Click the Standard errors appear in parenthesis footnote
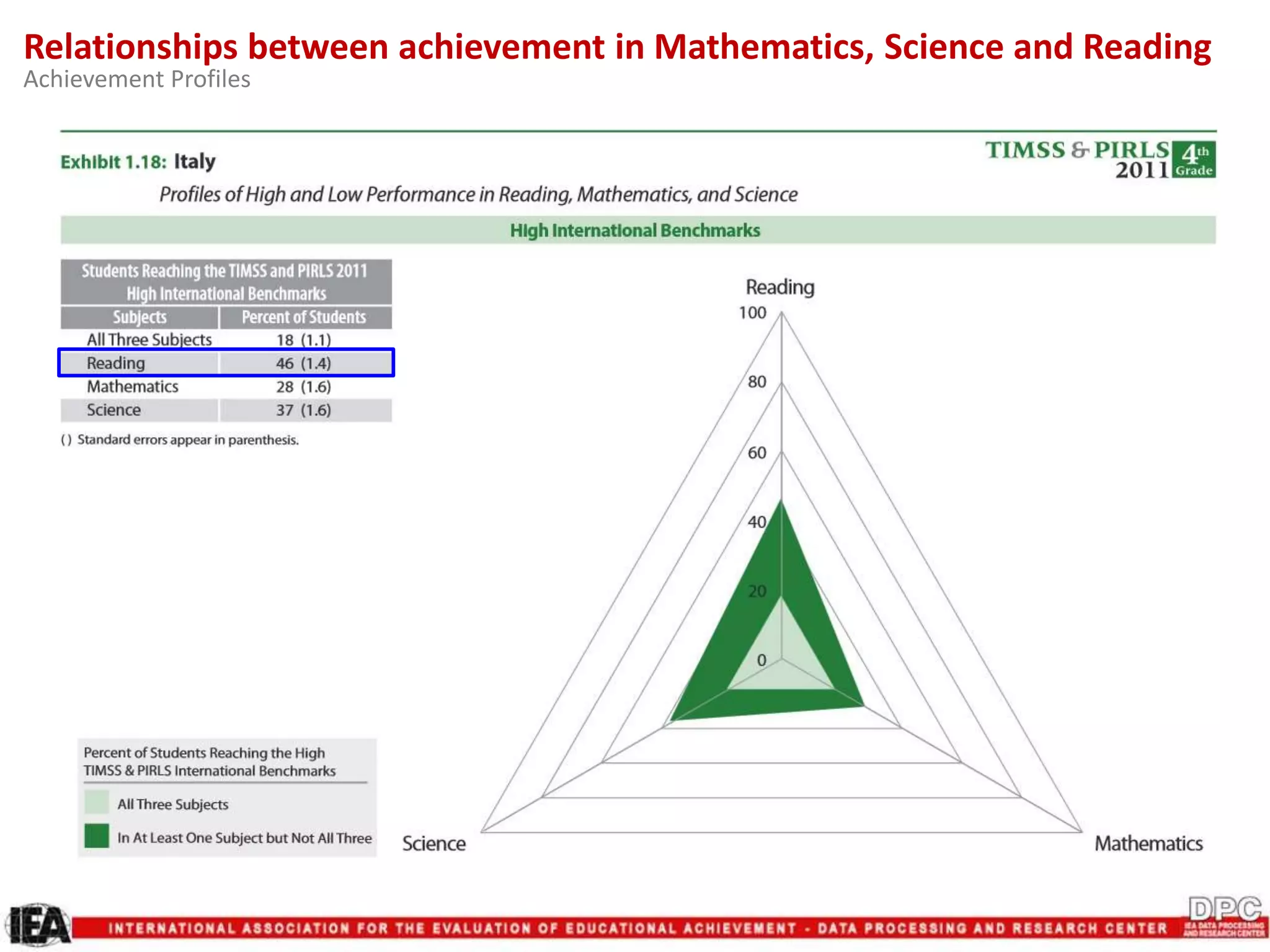The width and height of the screenshot is (1270, 952). click(180, 440)
